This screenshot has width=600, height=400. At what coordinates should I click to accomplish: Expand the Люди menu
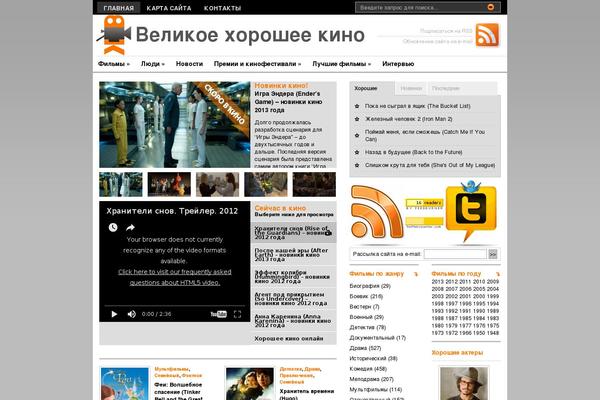pyautogui.click(x=153, y=64)
